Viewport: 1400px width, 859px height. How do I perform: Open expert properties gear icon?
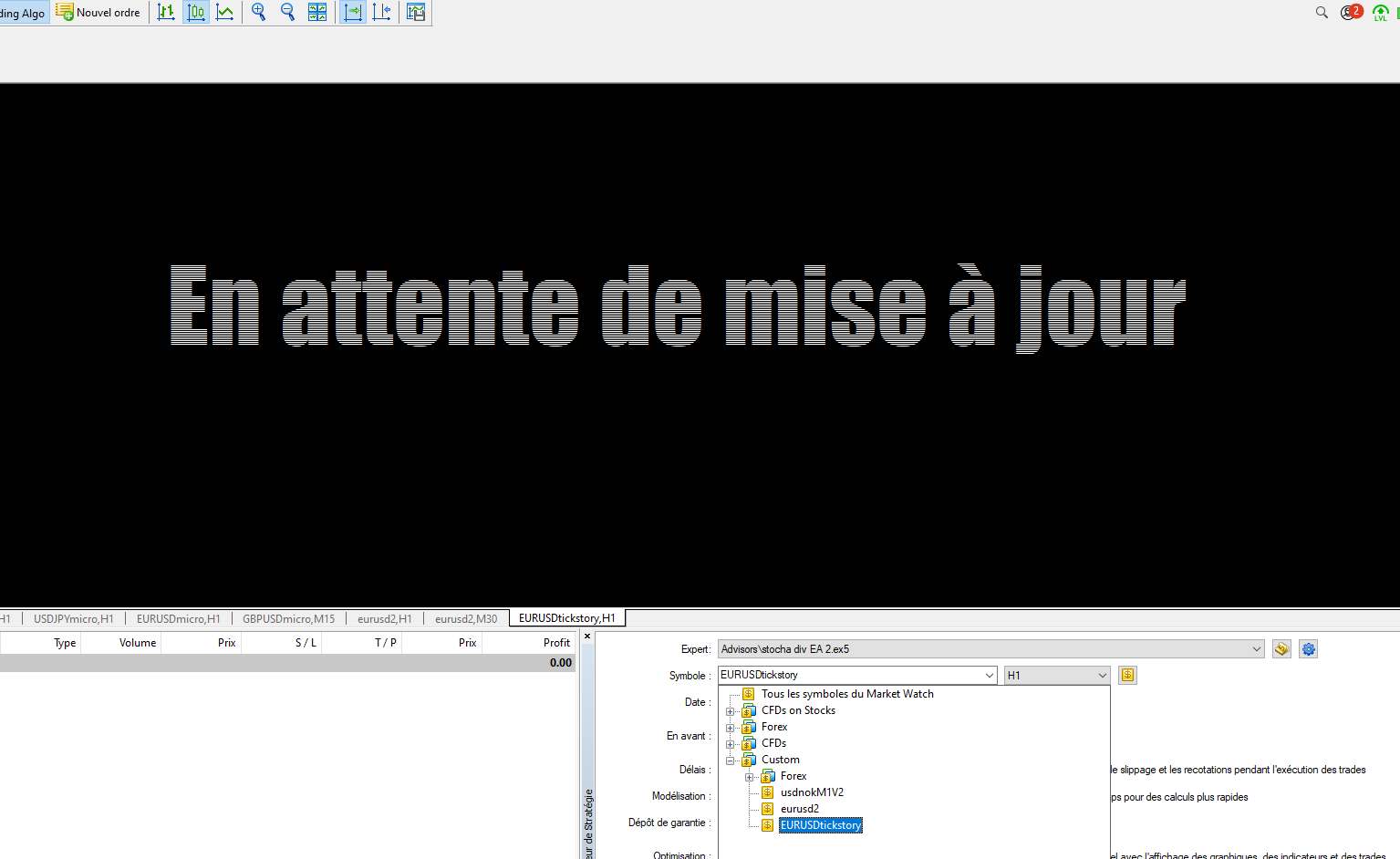pos(1309,649)
